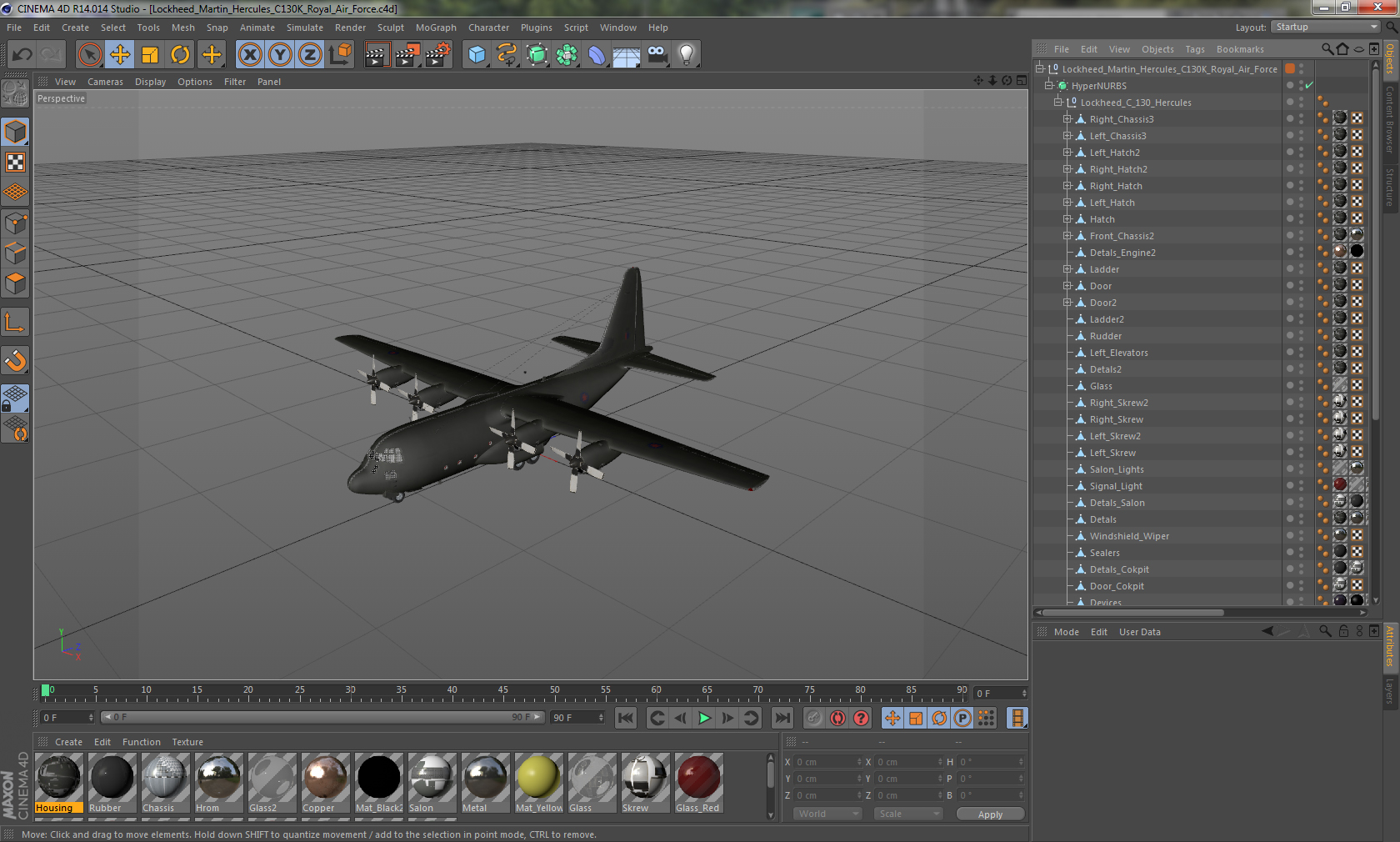Open viewport Cameras menu

105,82
